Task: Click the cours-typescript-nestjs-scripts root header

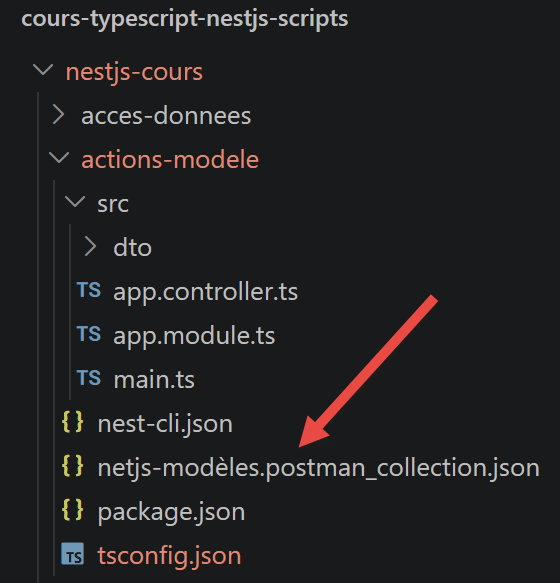Action: coord(185,19)
